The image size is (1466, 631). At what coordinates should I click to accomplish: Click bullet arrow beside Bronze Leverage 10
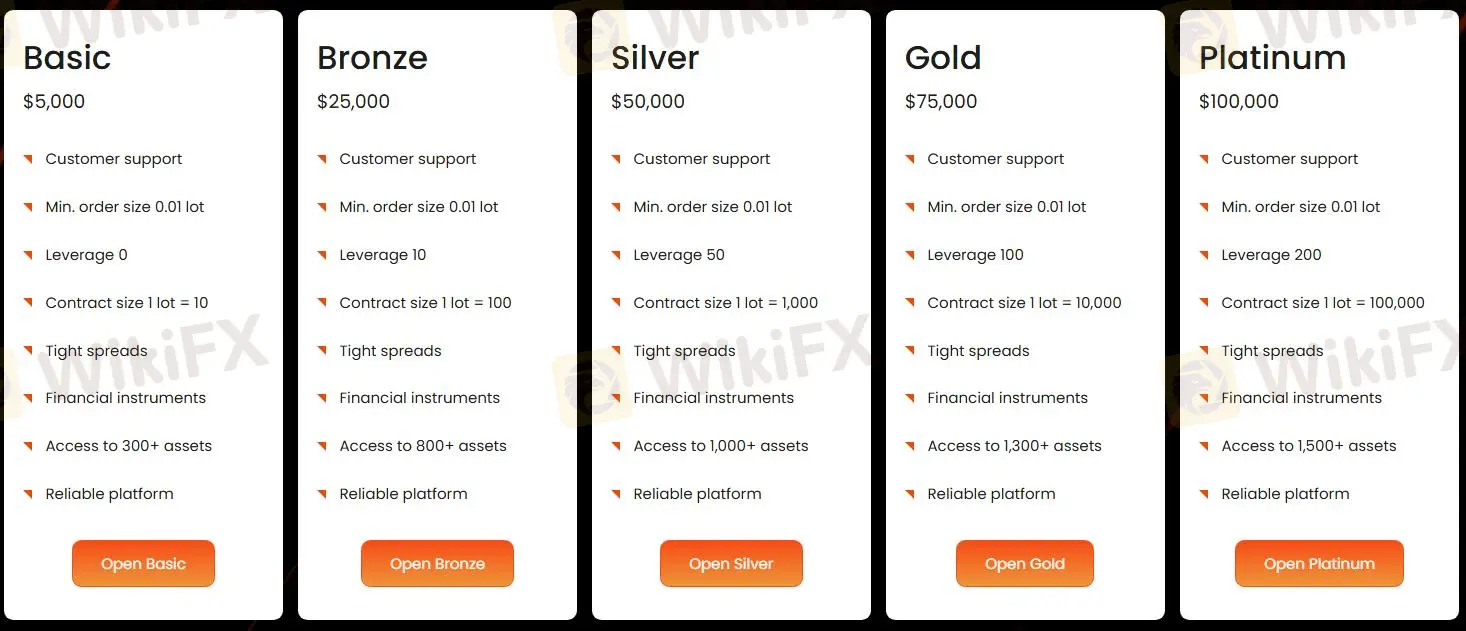click(x=322, y=254)
